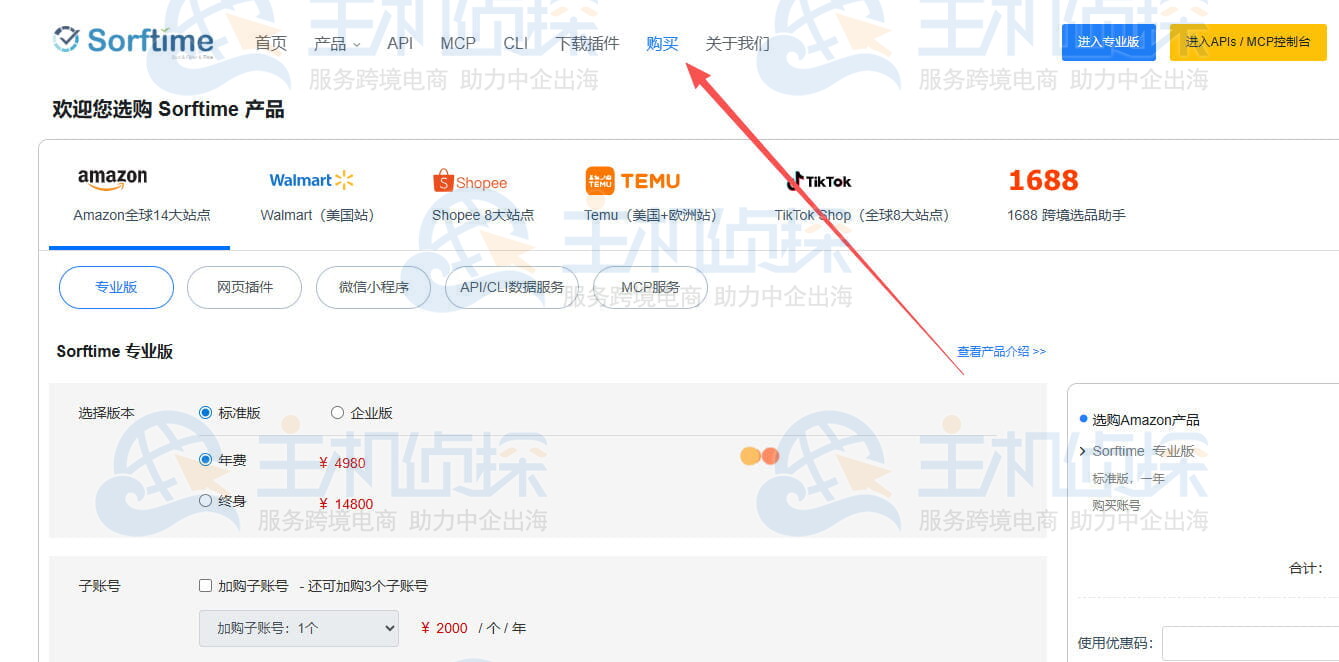Open the 首页 menu item
The height and width of the screenshot is (662, 1339).
coord(271,43)
